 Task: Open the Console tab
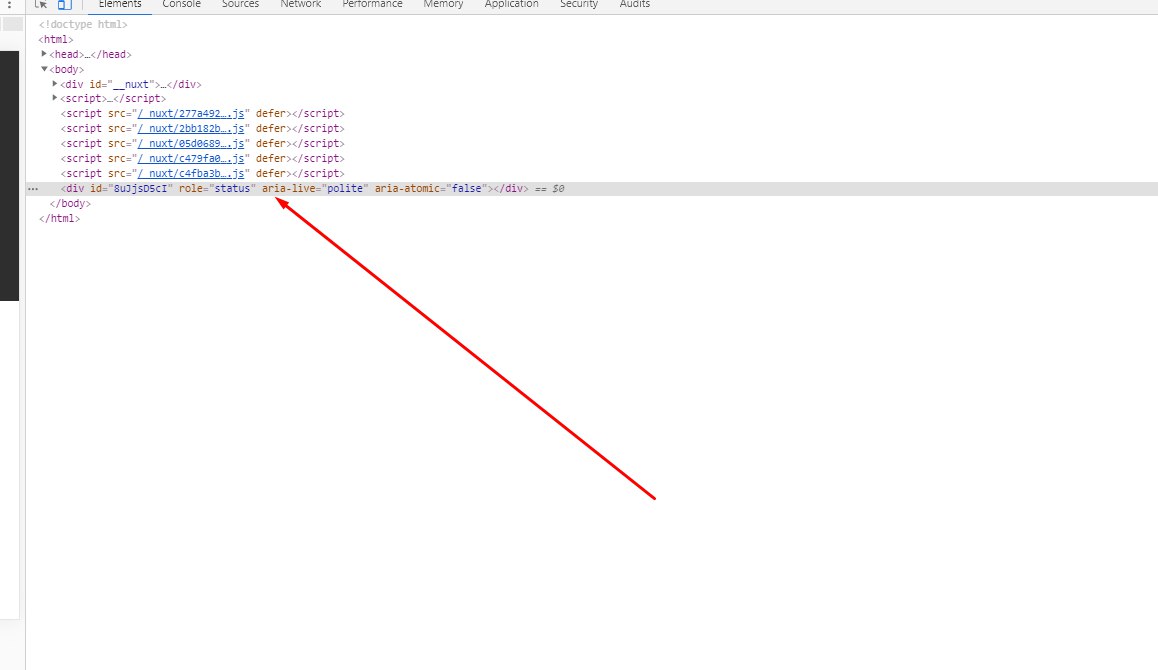click(x=182, y=4)
